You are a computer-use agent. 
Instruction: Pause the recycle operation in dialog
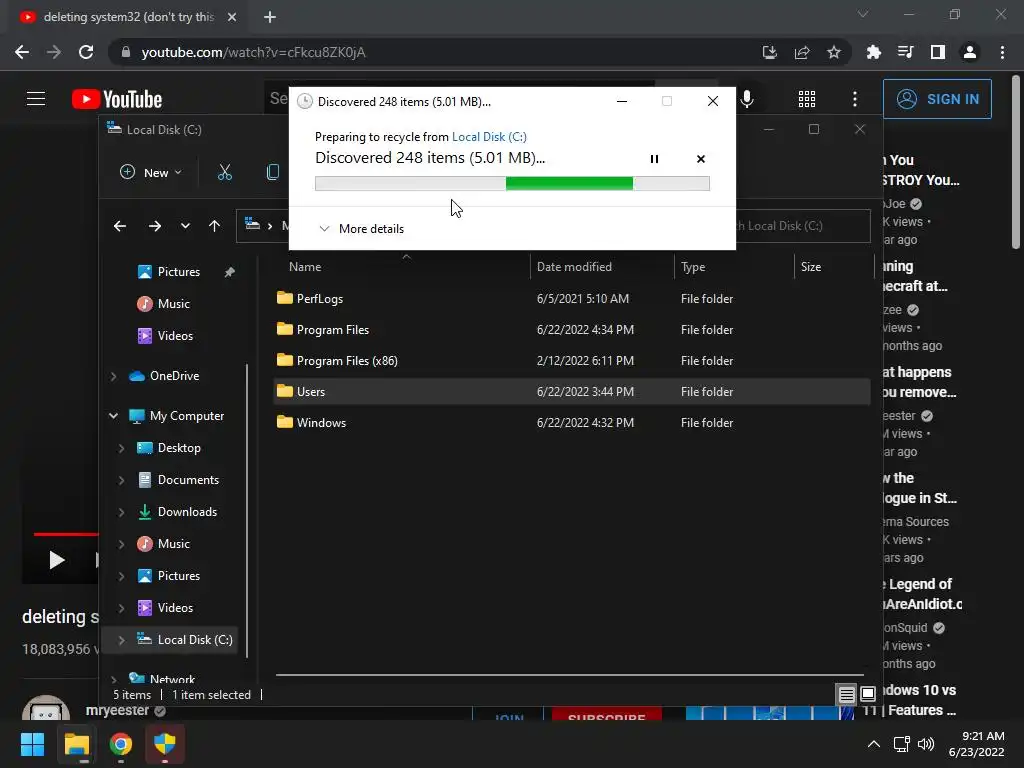pyautogui.click(x=654, y=159)
